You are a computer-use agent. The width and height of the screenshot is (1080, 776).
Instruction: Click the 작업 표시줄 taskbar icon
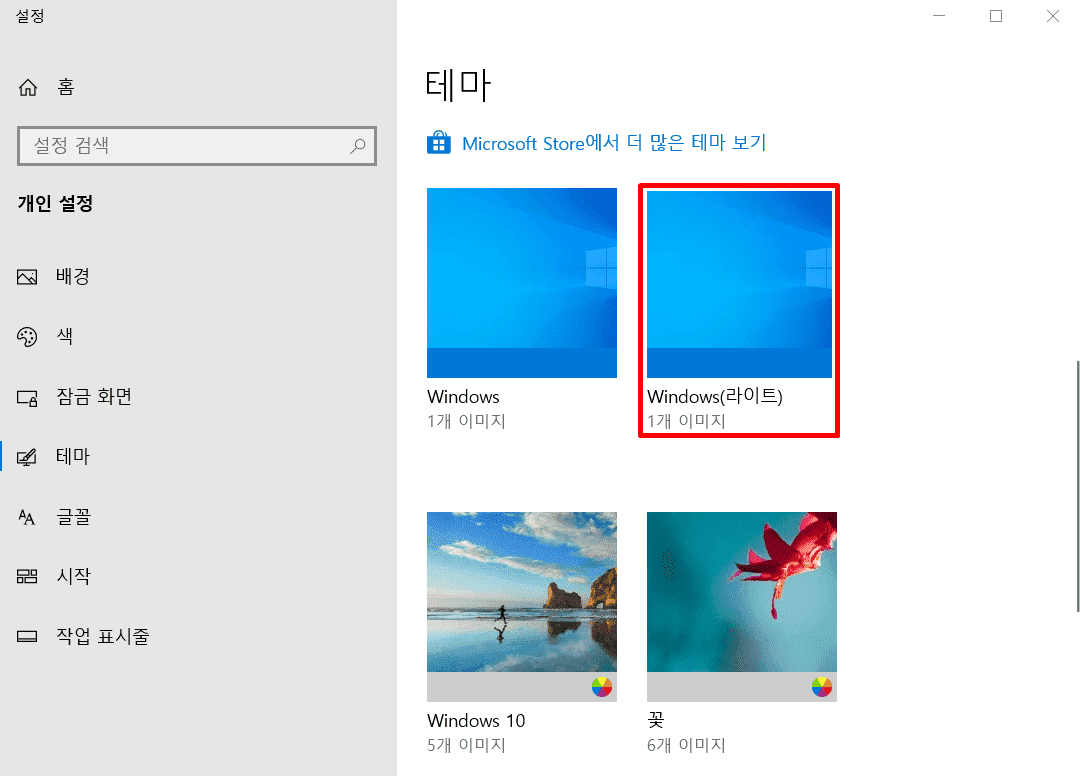pyautogui.click(x=27, y=636)
